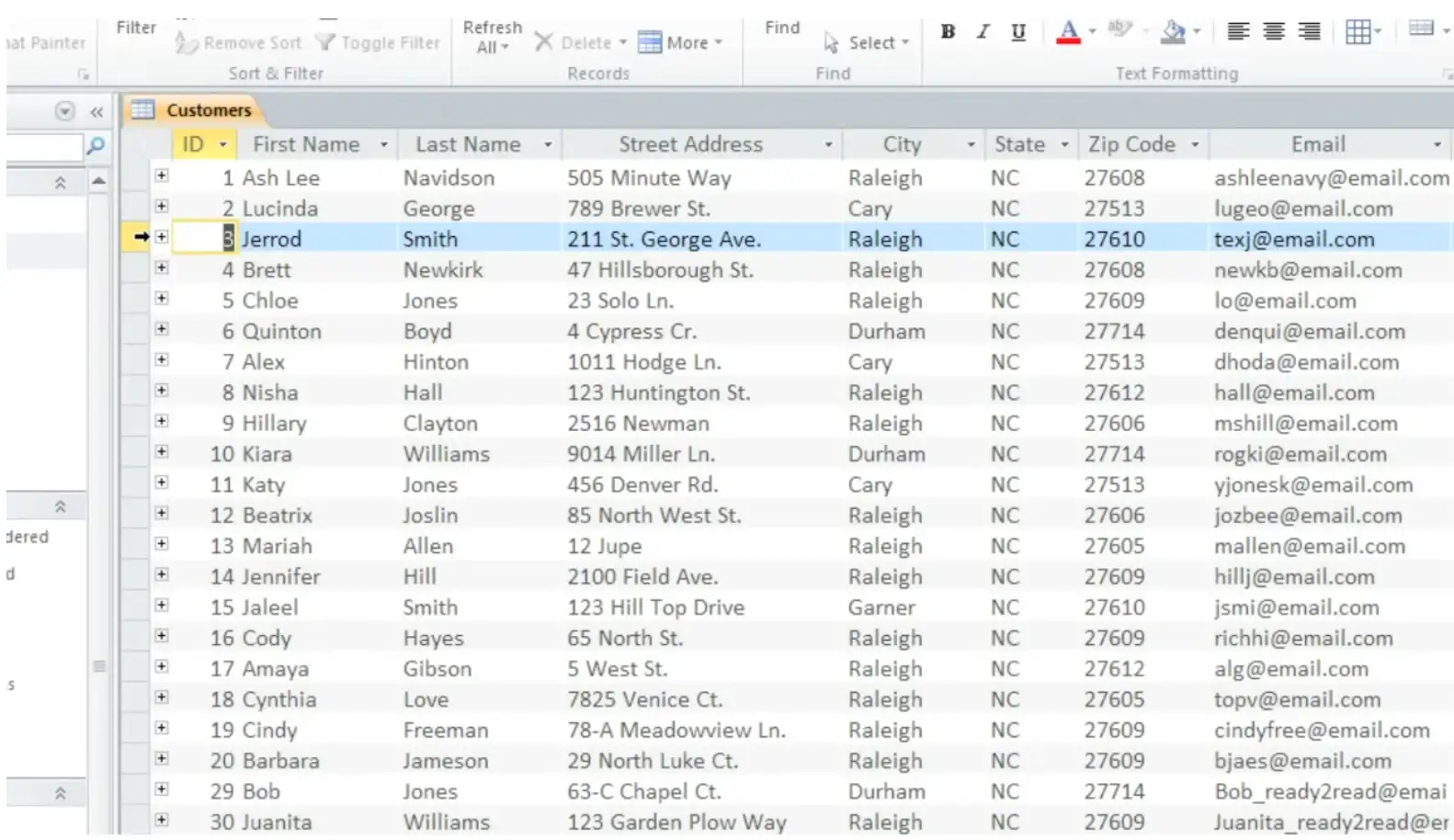Click the Bold formatting icon
This screenshot has width=1454, height=840.
[x=948, y=32]
